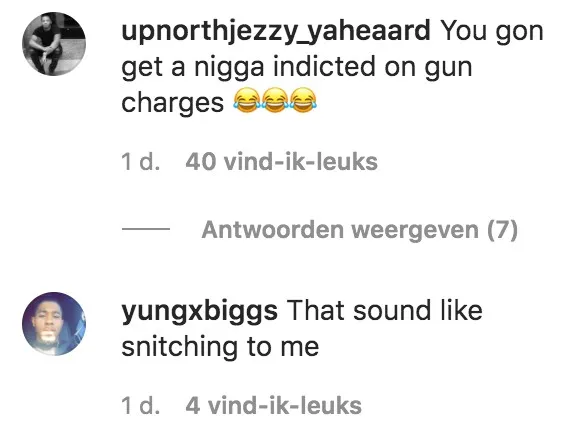Open upnorthjezzy_yaheaard's profile picture

(54, 44)
